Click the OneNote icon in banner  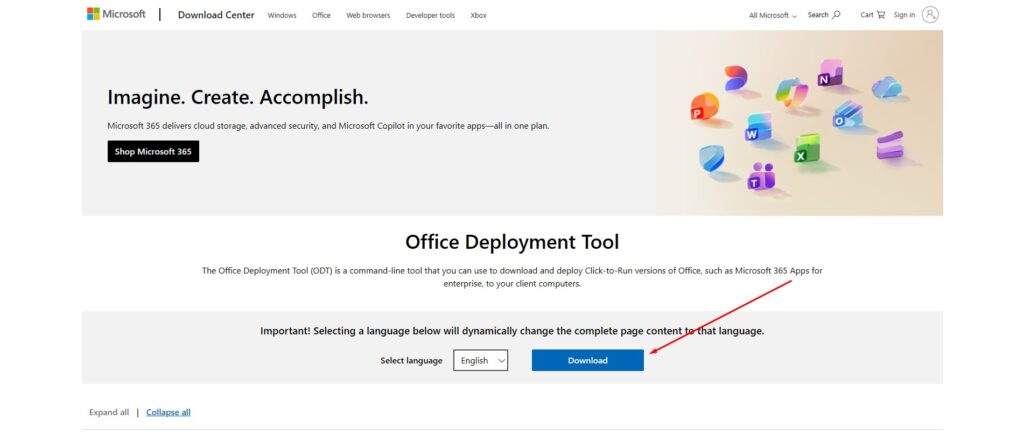(830, 73)
